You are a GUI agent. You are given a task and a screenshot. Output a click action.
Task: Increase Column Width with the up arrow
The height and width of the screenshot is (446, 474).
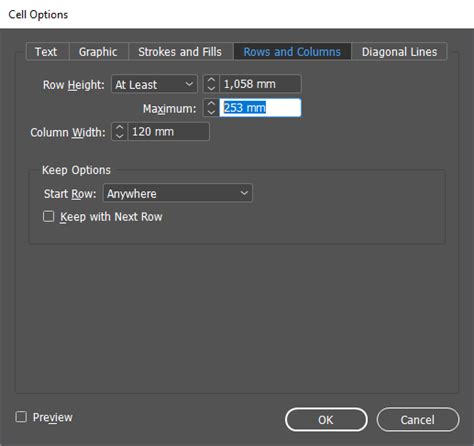point(120,128)
